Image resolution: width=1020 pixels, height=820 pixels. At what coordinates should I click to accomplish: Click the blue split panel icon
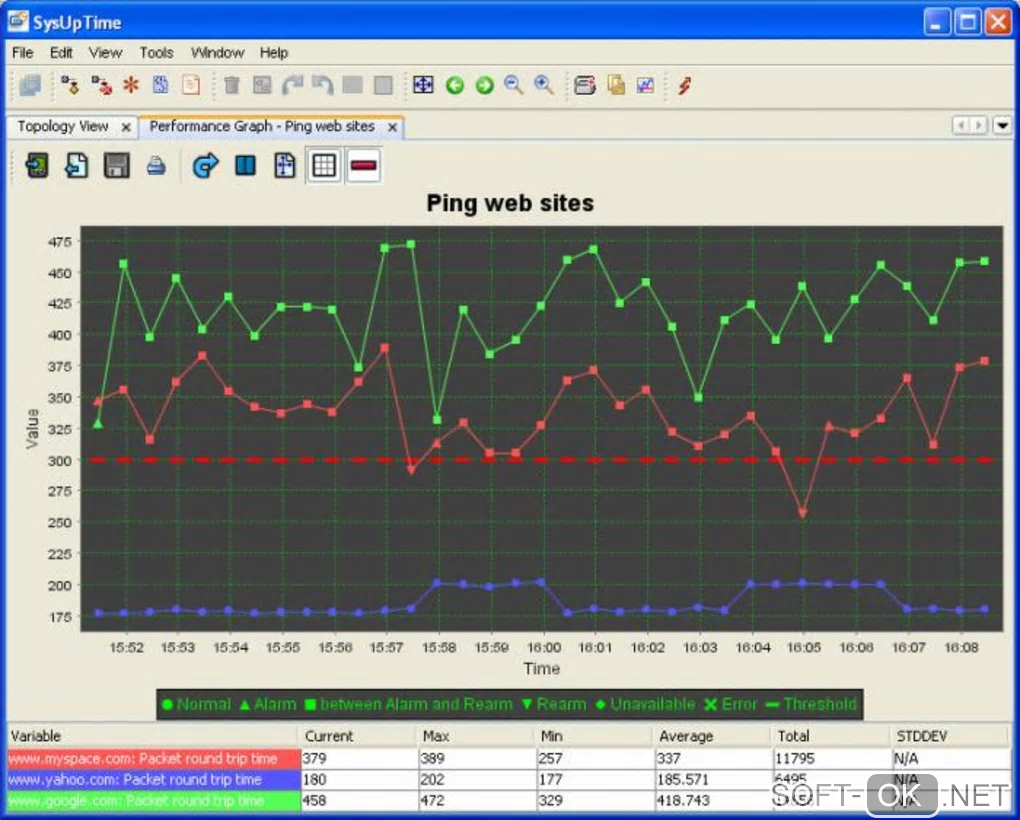[x=245, y=165]
